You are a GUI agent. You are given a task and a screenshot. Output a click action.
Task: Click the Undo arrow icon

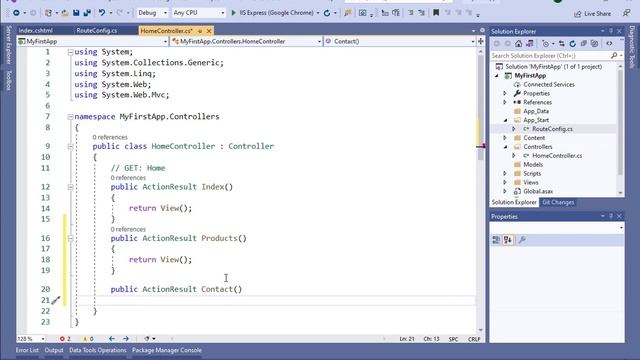102,13
